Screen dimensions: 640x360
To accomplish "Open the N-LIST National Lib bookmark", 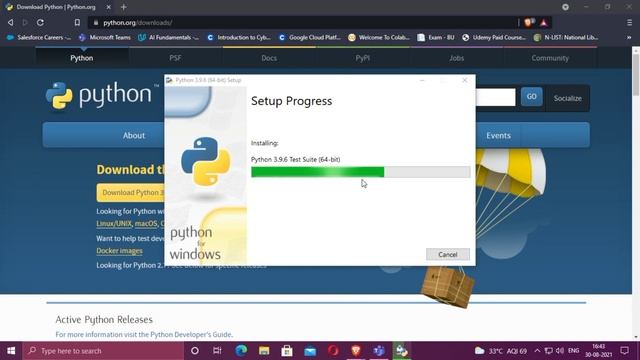I will [x=566, y=37].
